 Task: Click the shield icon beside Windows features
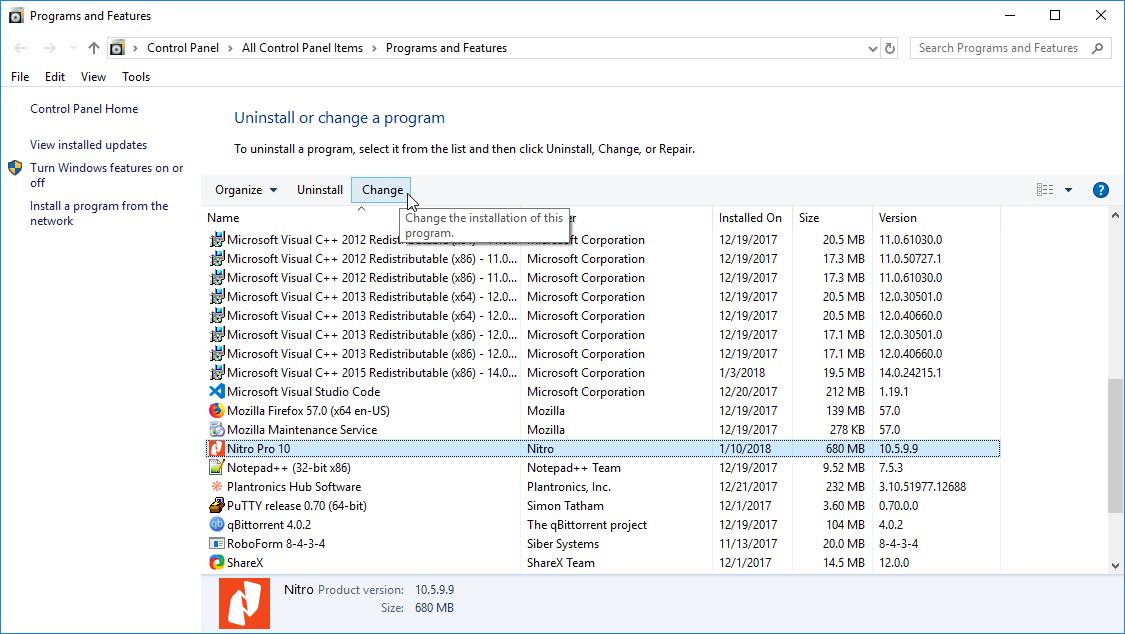click(15, 168)
